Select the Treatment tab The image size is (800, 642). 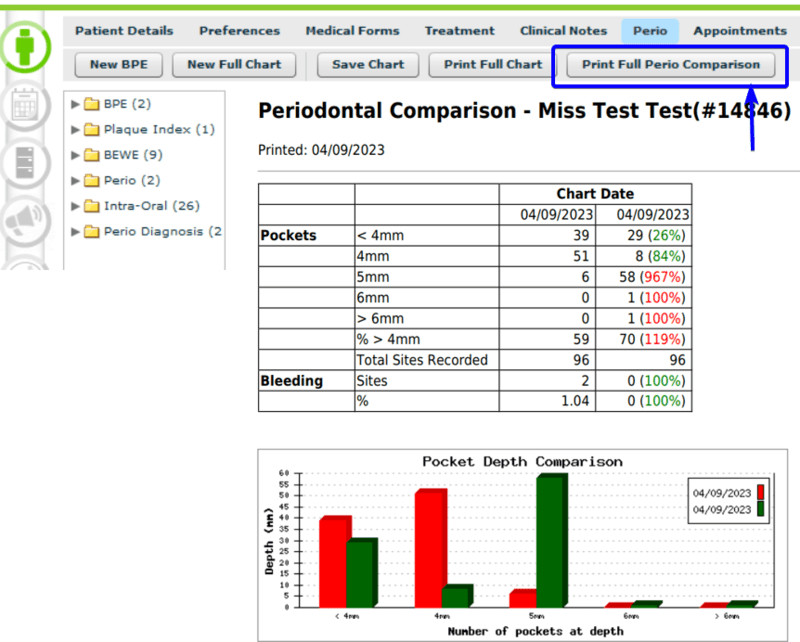(x=460, y=31)
